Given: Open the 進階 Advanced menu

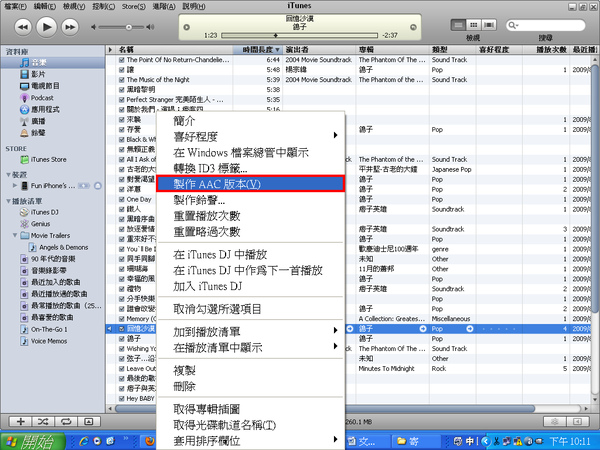Looking at the screenshot, I should pos(164,7).
